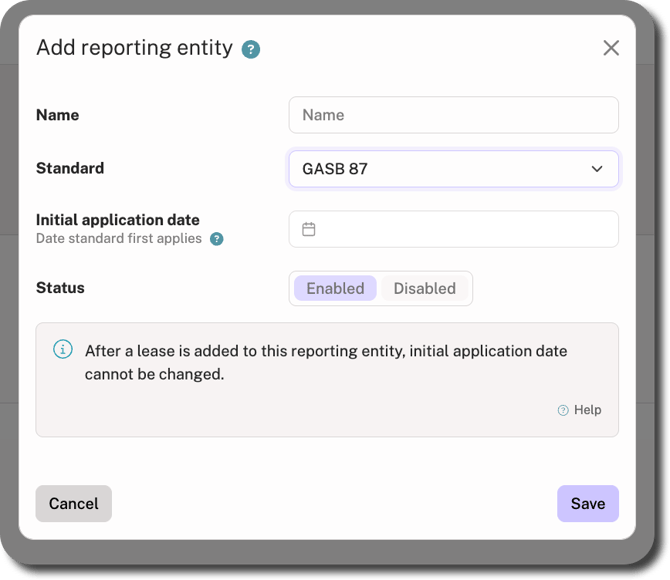Close the Add reporting entity dialog
The height and width of the screenshot is (580, 670).
[611, 48]
